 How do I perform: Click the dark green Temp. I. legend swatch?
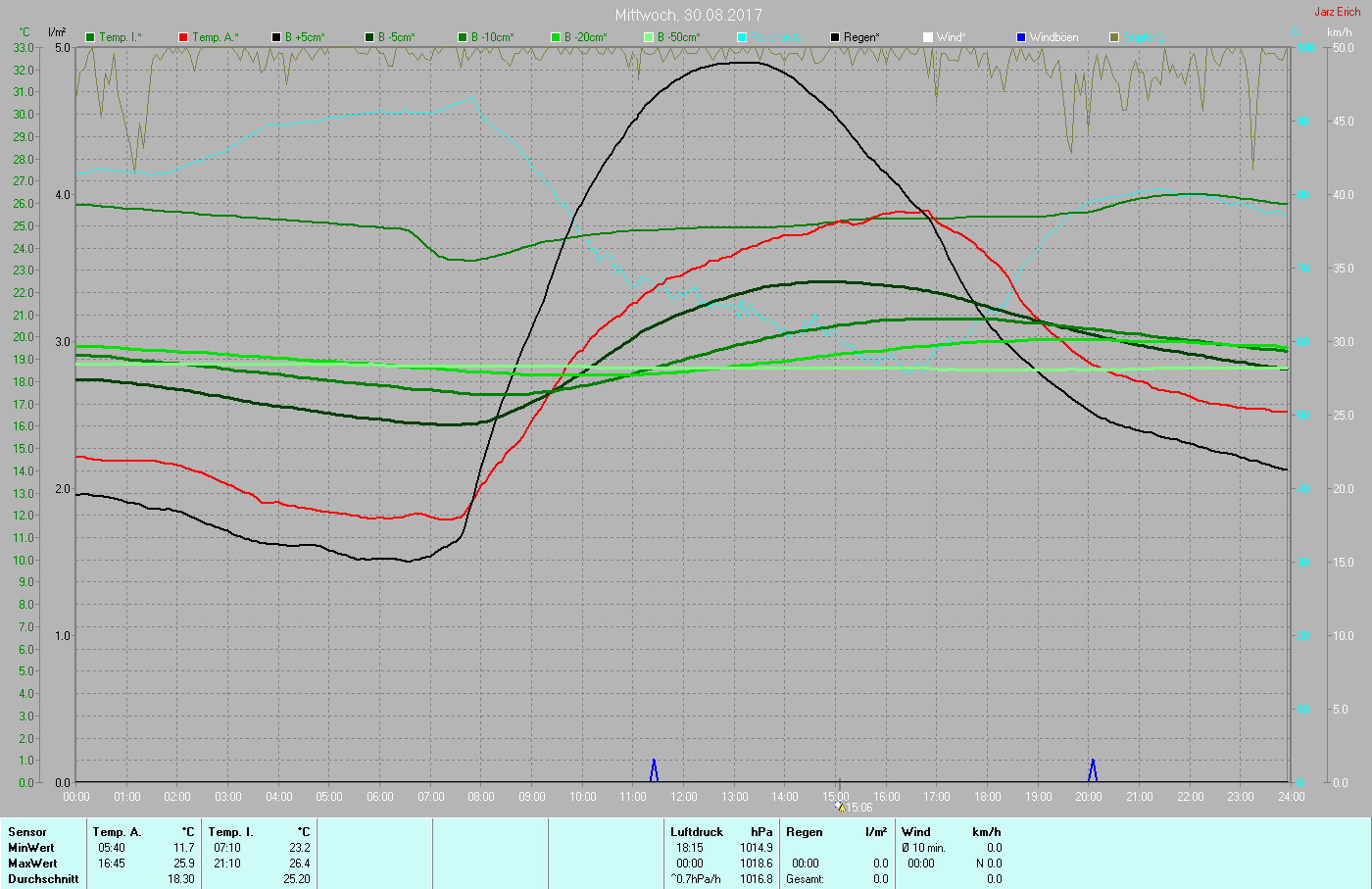[x=90, y=37]
